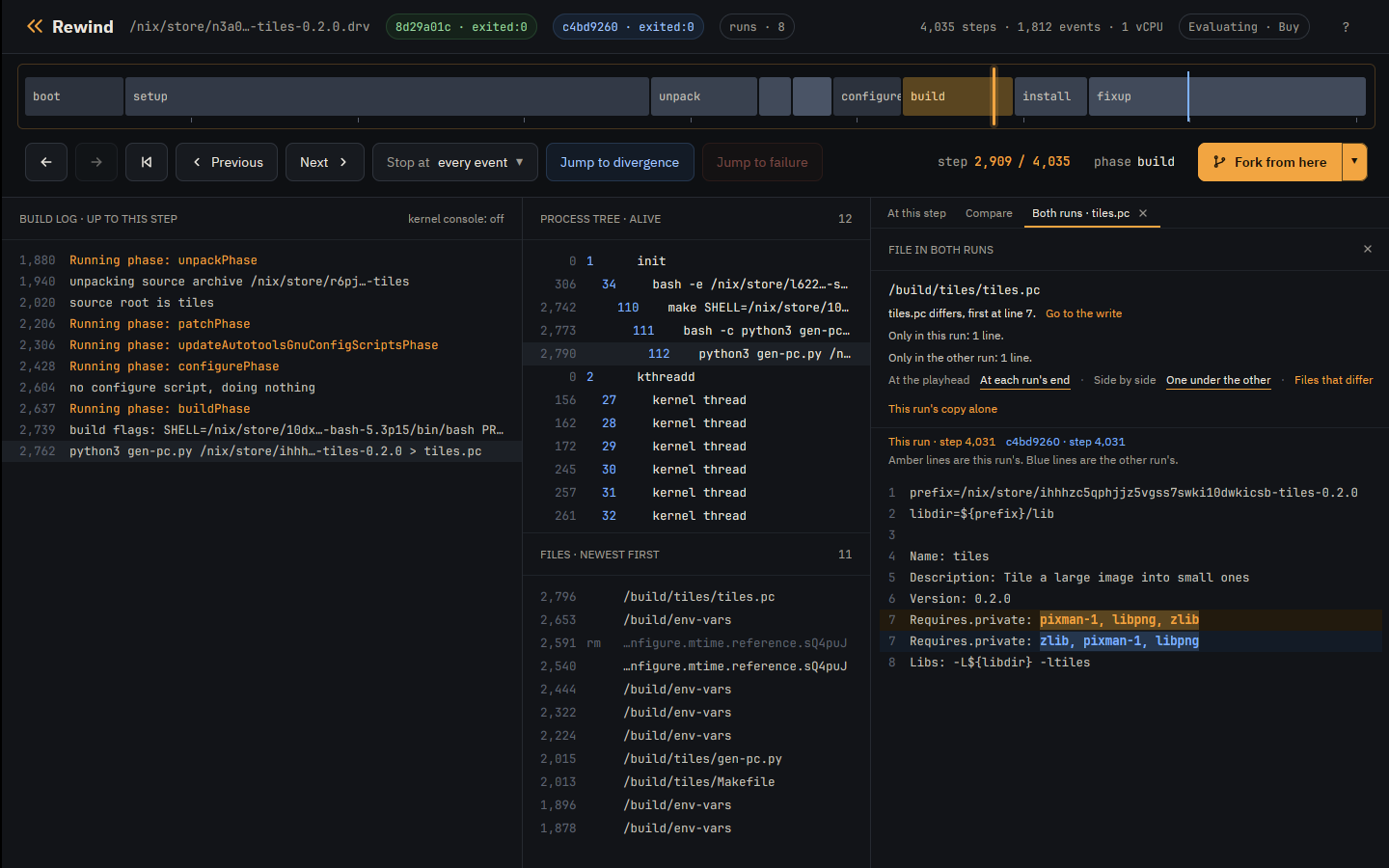This screenshot has height=868, width=1389.
Task: Jump to first step with skip-to-start icon
Action: (147, 162)
